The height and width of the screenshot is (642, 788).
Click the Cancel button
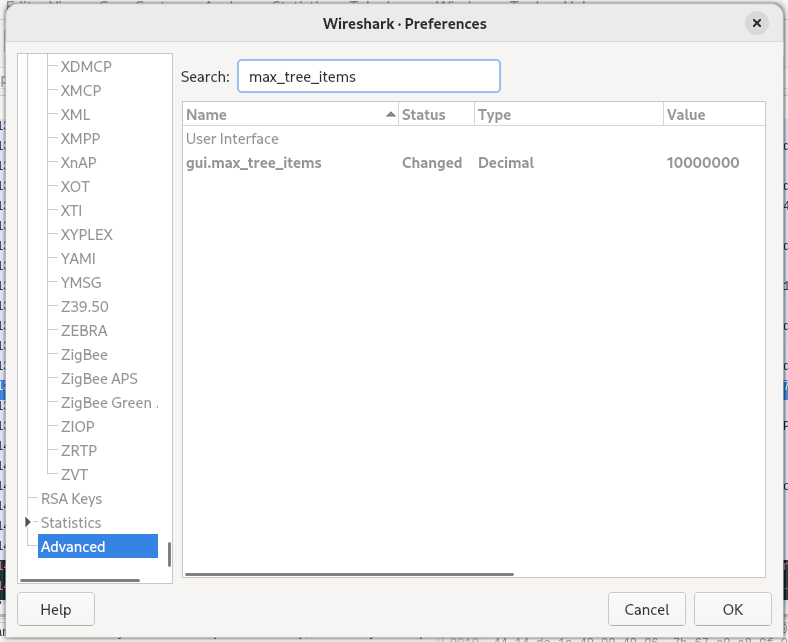click(647, 609)
